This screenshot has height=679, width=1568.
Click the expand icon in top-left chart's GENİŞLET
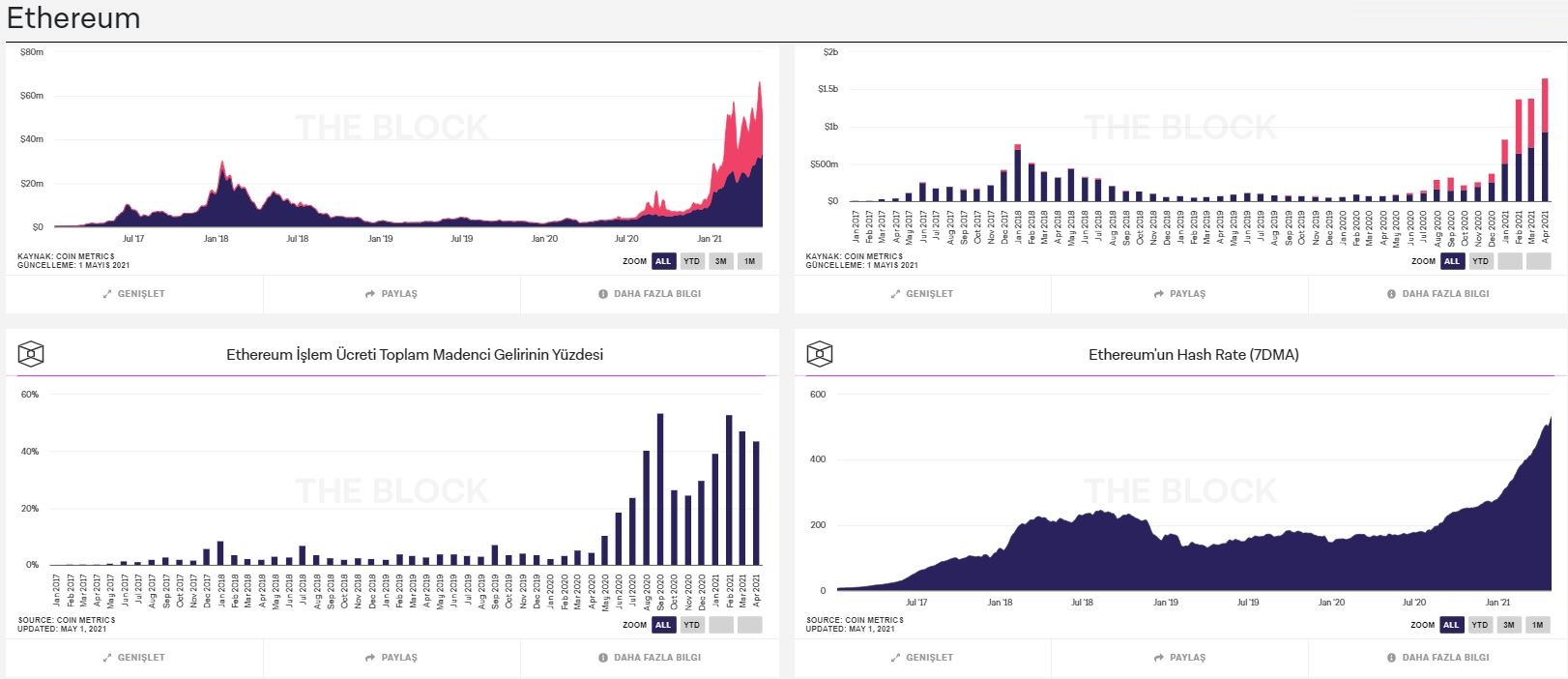[107, 294]
